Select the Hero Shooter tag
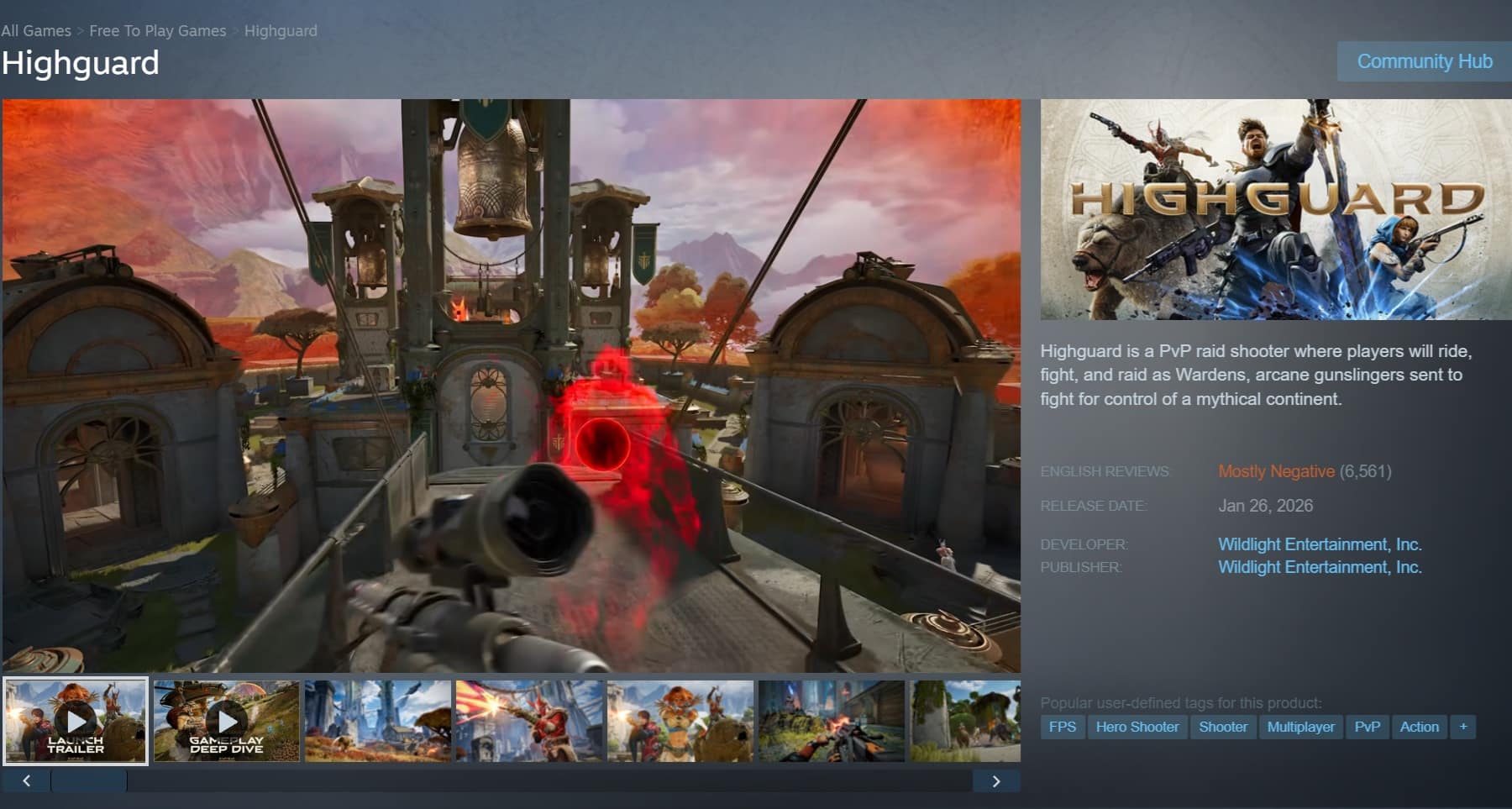 click(x=1137, y=727)
